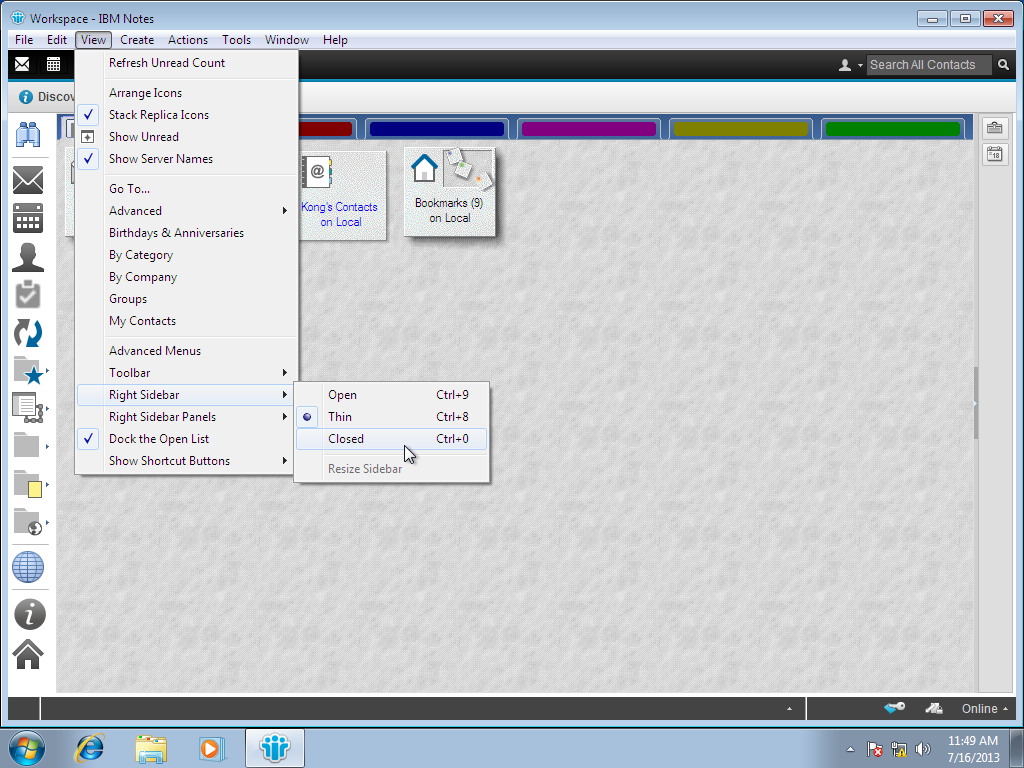Image resolution: width=1024 pixels, height=768 pixels.
Task: Open Calendar from the top toolbar grid icon
Action: coord(54,64)
